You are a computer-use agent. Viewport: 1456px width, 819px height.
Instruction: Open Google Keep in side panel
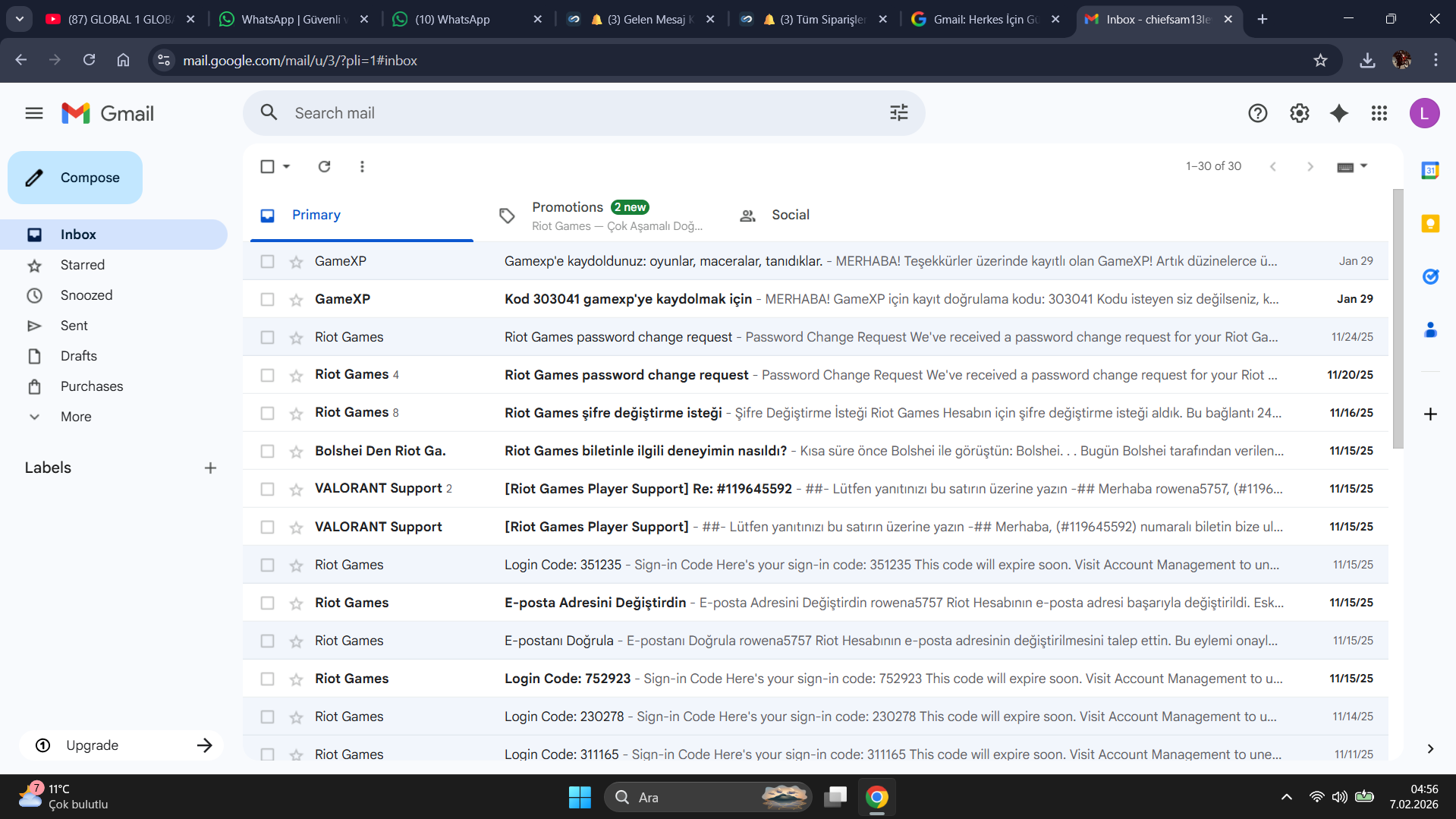click(x=1430, y=224)
